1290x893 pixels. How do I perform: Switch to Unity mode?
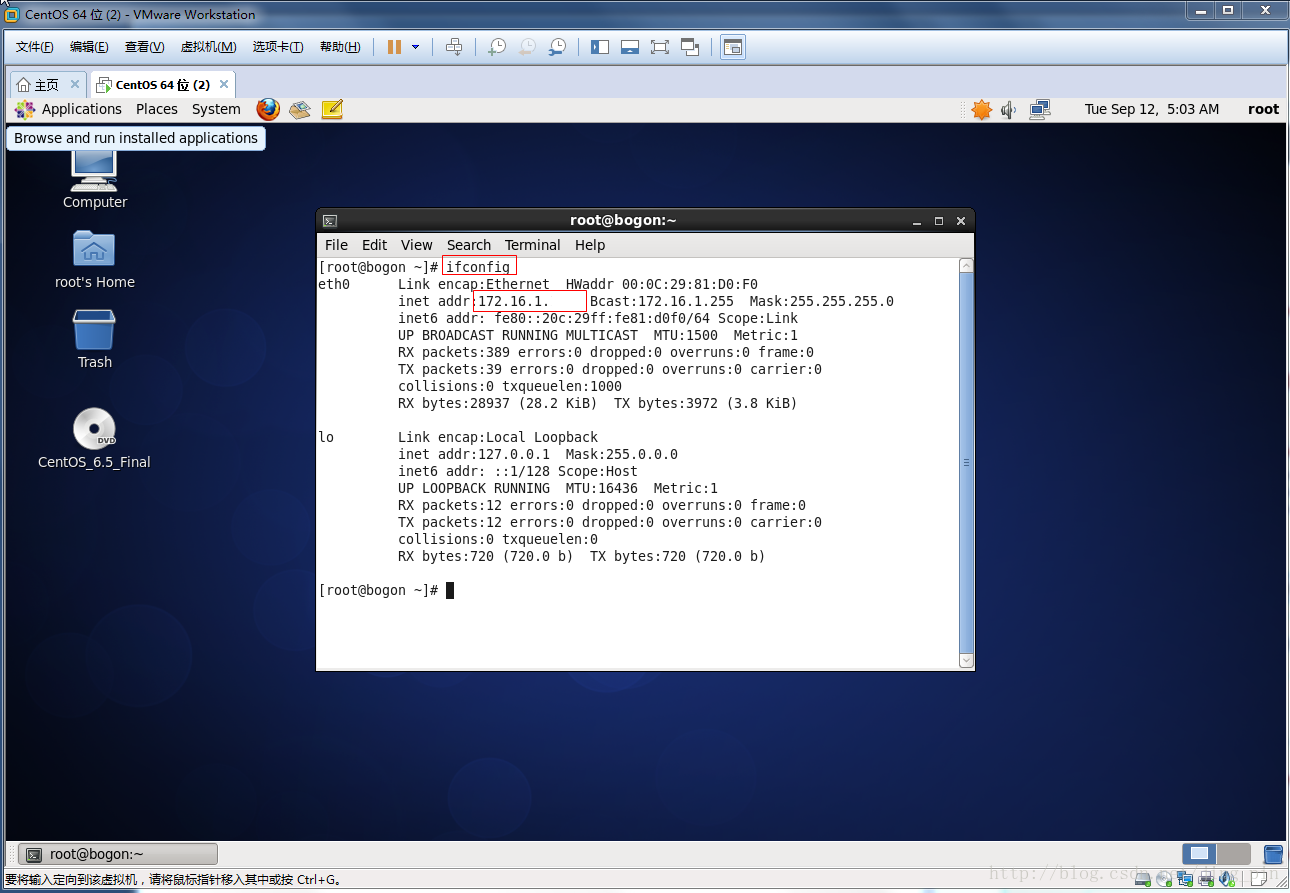click(x=690, y=47)
